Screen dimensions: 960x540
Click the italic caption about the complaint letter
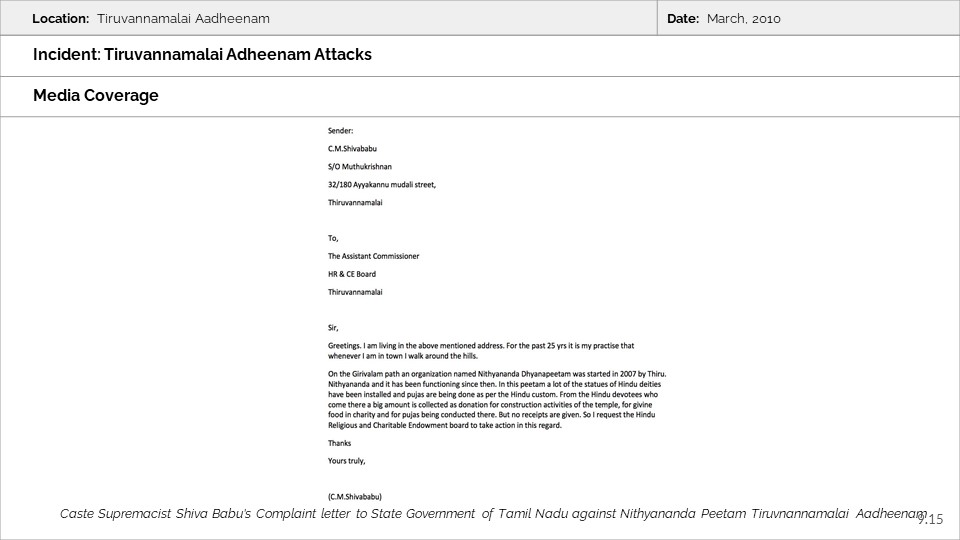coord(490,513)
